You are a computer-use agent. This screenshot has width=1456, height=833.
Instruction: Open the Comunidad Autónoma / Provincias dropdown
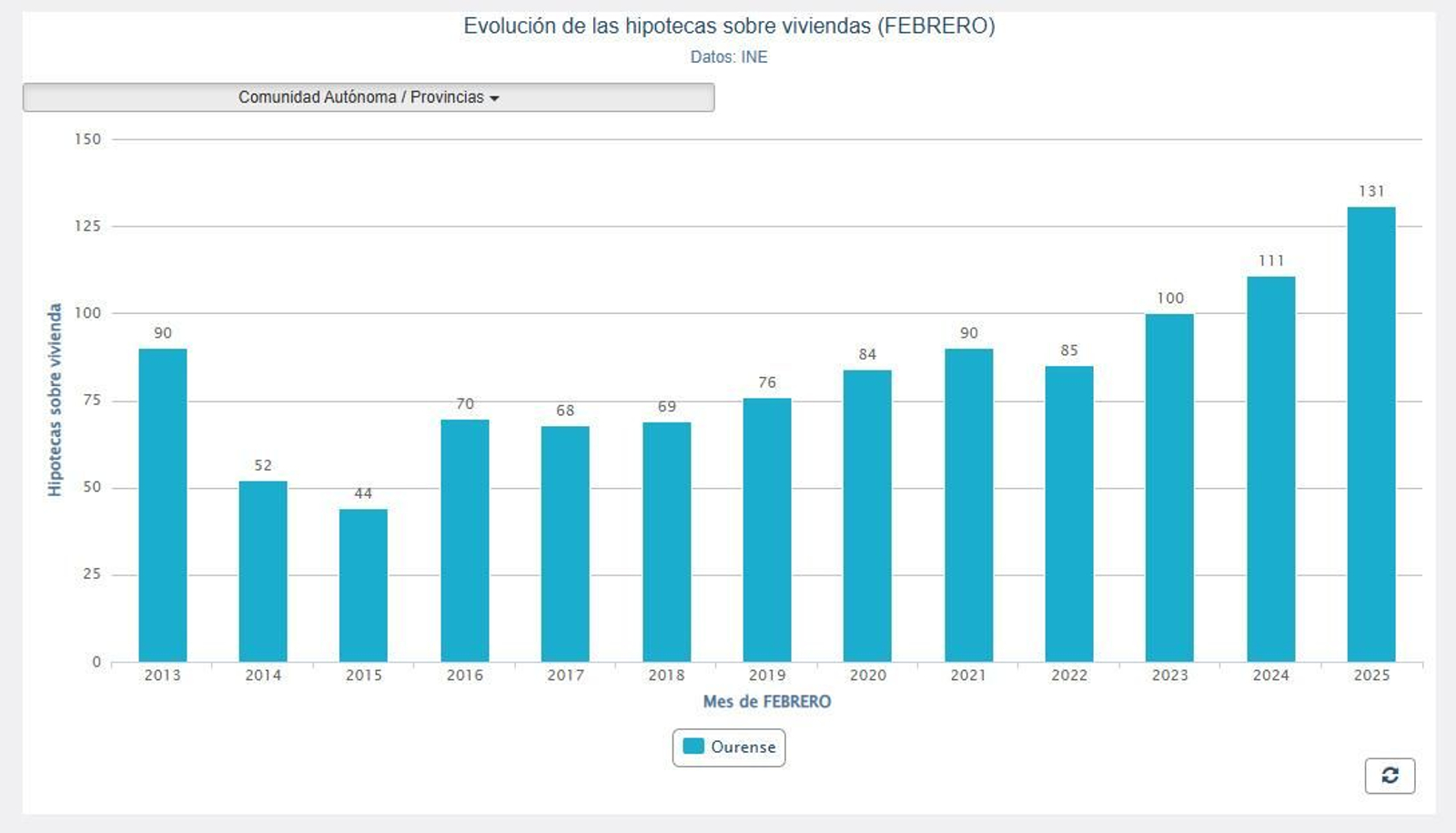click(369, 97)
